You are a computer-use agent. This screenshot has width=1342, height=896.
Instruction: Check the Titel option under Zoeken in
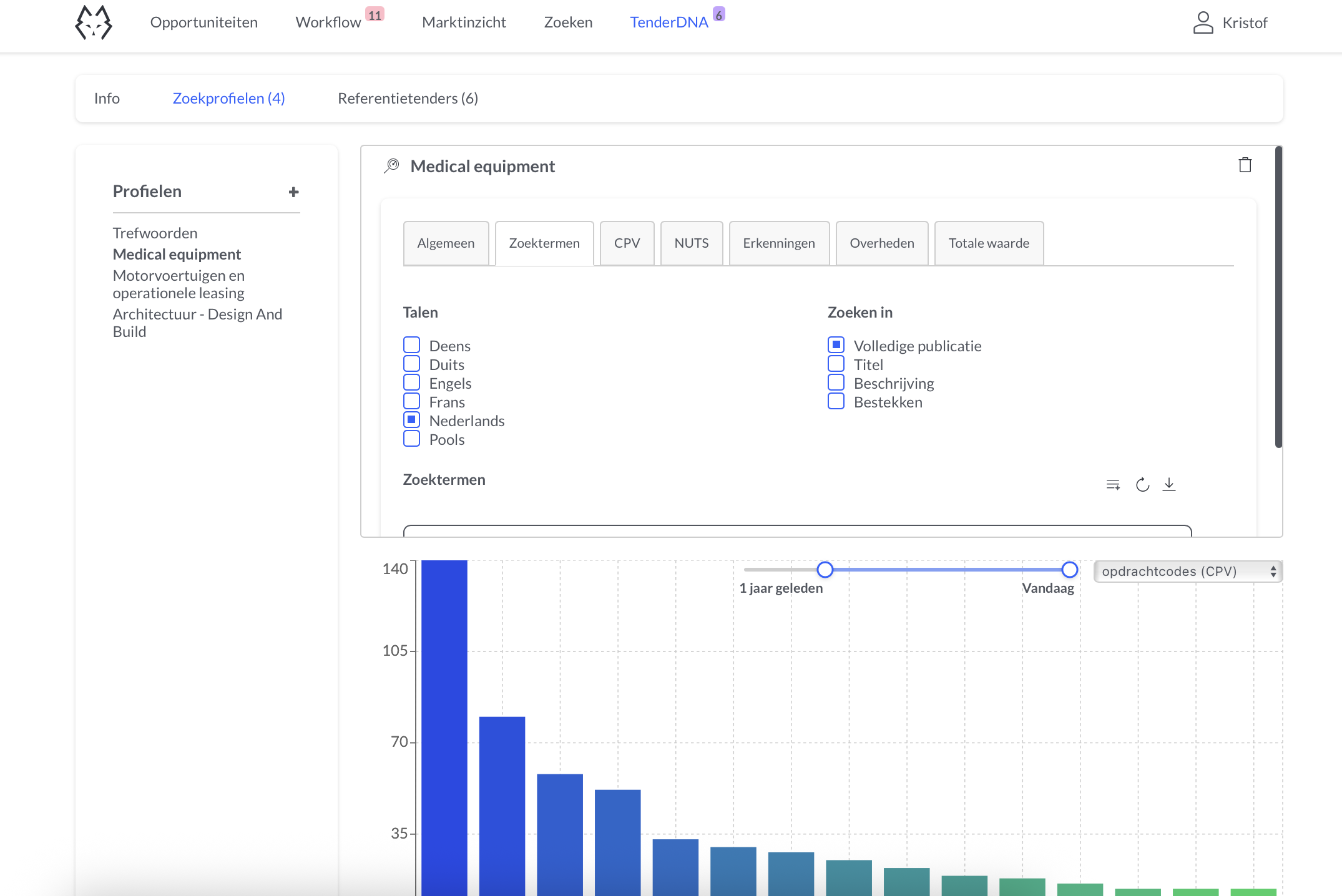tap(836, 363)
